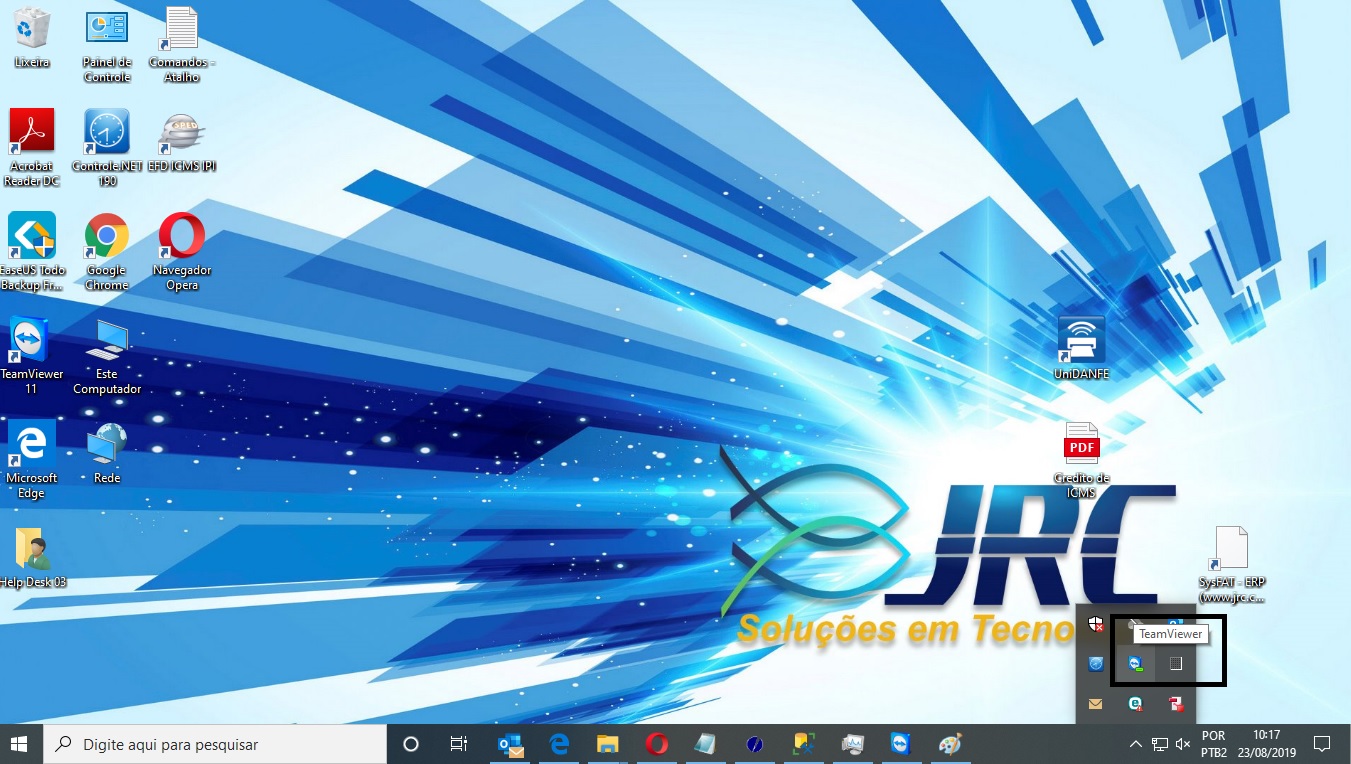
Task: Select the Credito de ICMS PDF file
Action: coord(1081,460)
